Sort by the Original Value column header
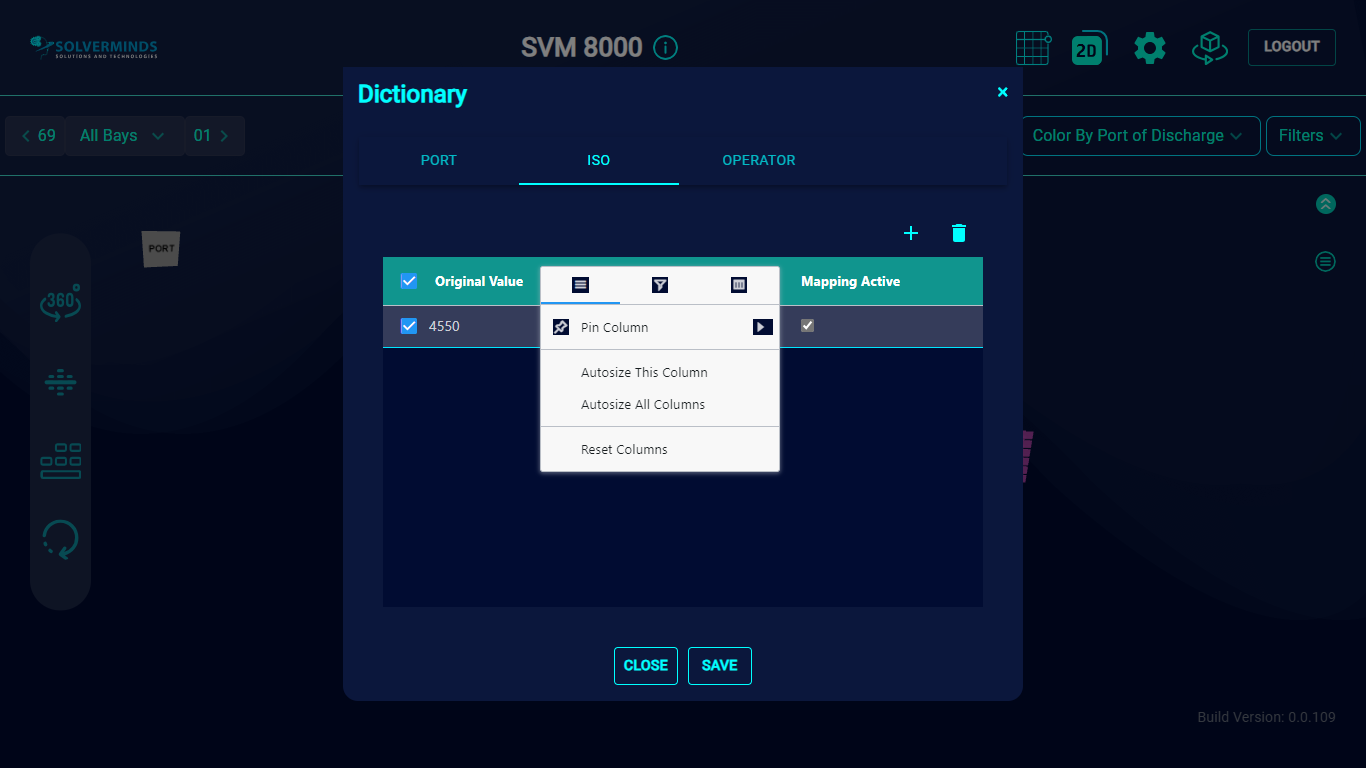The width and height of the screenshot is (1366, 768). [479, 281]
